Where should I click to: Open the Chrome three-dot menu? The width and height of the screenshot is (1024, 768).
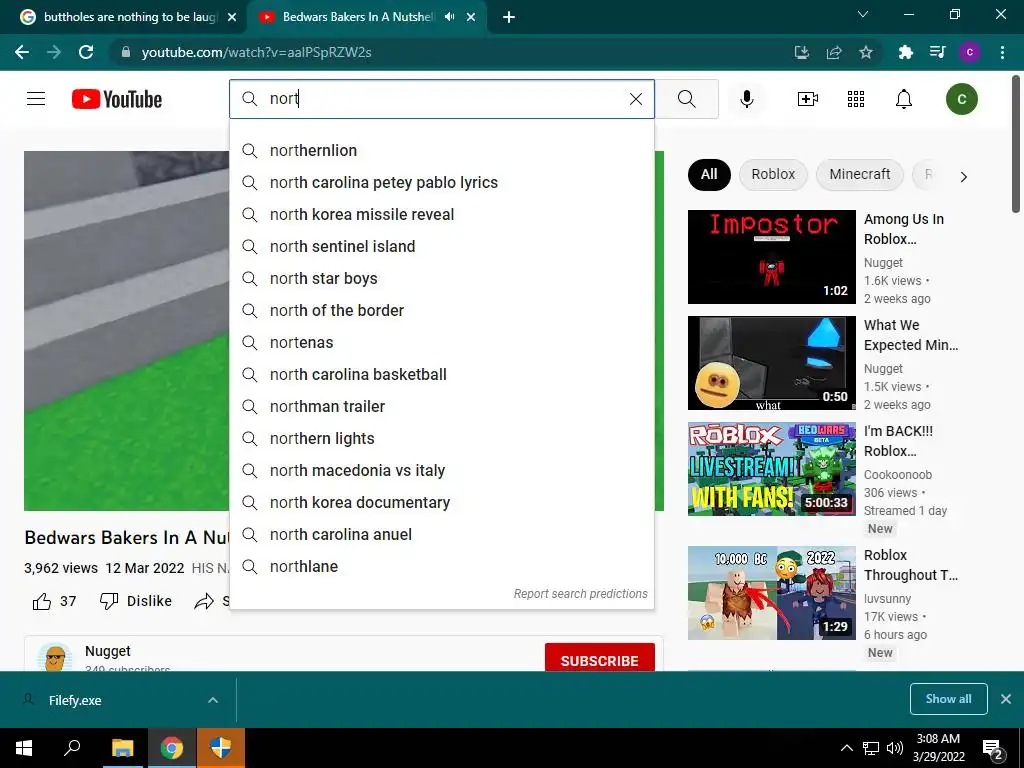[x=1002, y=52]
